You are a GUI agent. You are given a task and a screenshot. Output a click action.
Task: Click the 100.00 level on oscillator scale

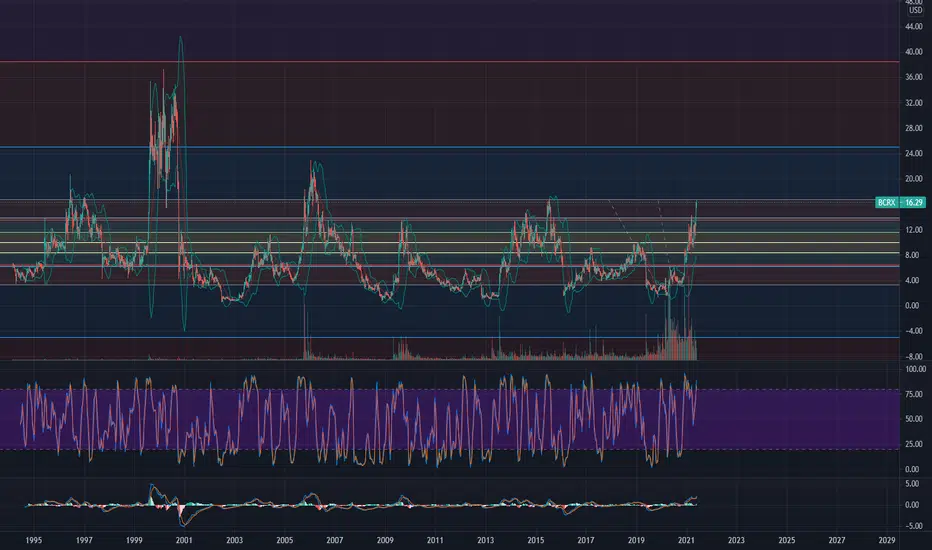(x=915, y=369)
